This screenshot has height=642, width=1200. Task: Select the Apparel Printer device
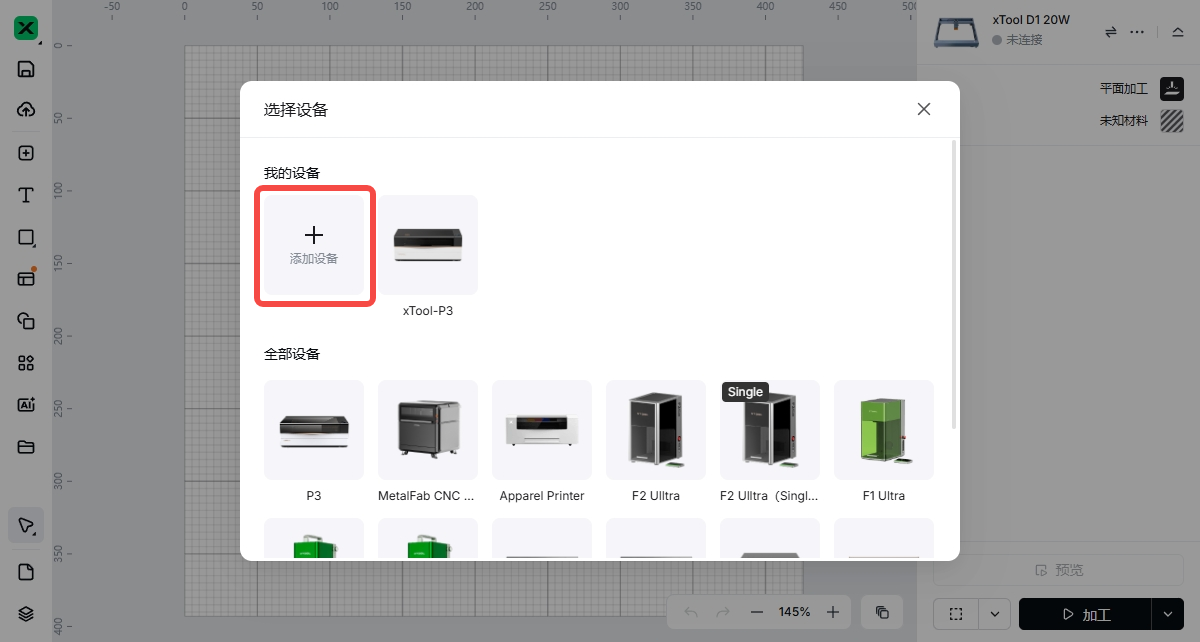coord(542,430)
